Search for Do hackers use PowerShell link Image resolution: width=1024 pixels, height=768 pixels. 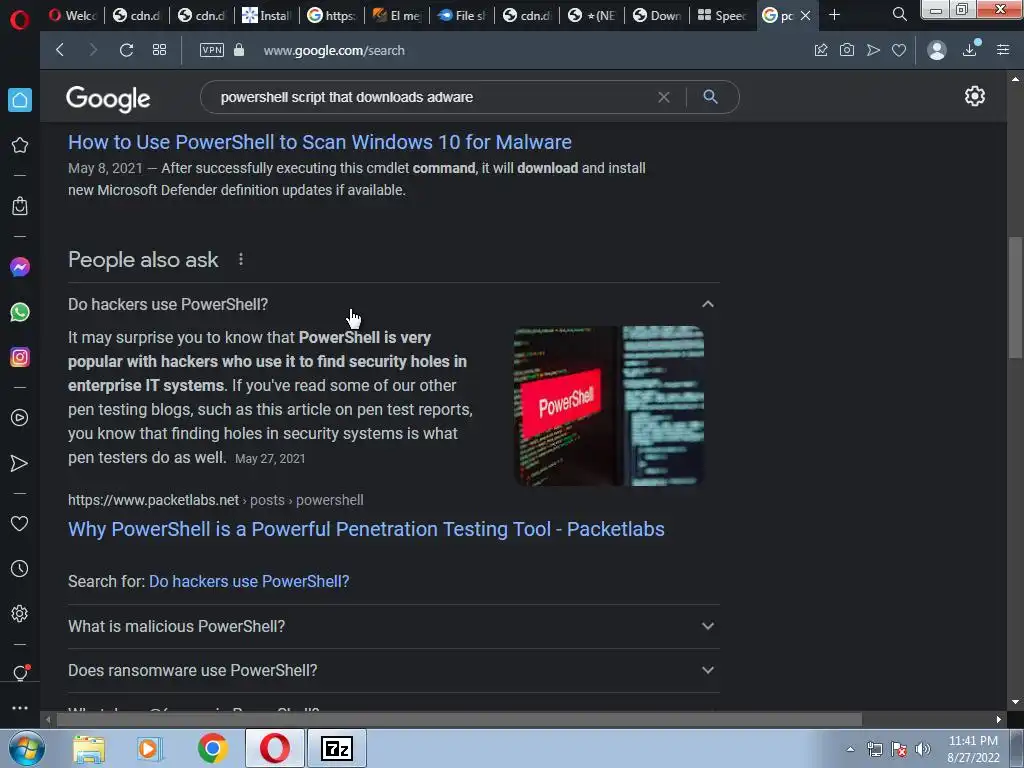[x=249, y=581]
